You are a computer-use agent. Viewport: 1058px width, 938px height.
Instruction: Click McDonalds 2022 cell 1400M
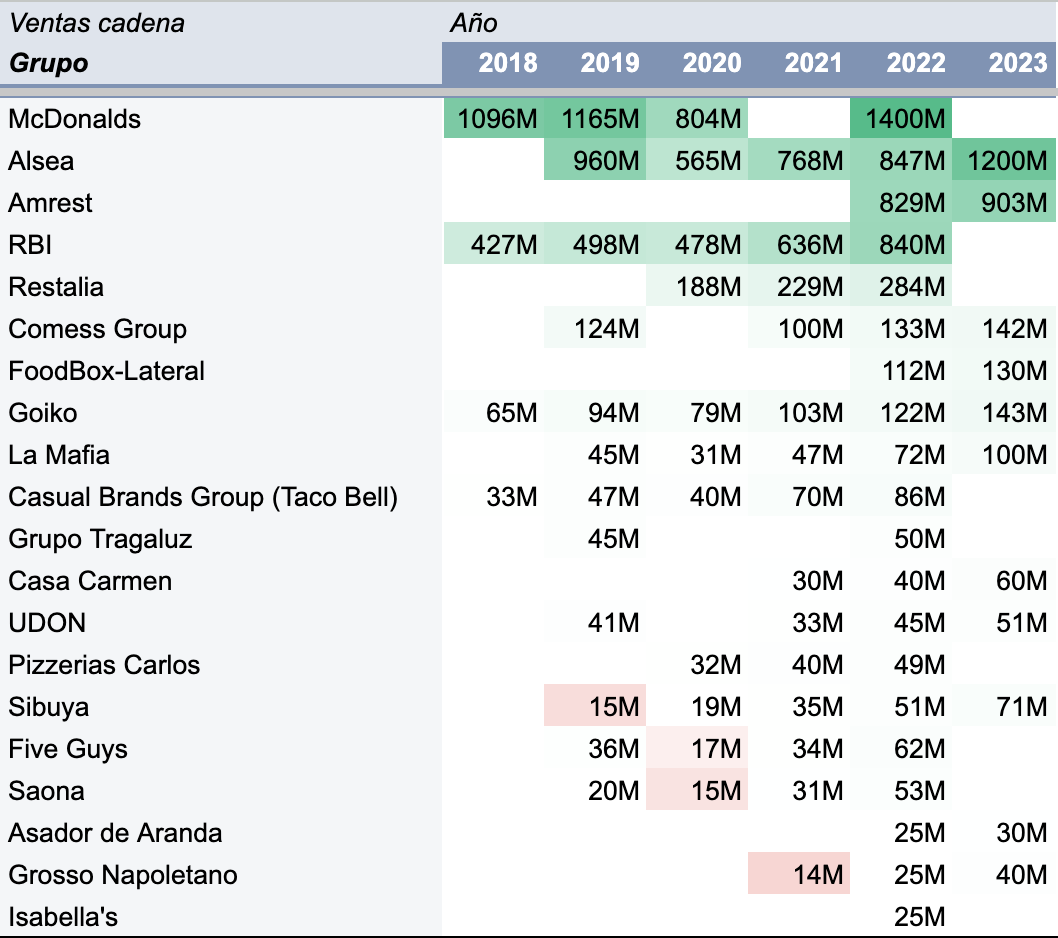901,119
